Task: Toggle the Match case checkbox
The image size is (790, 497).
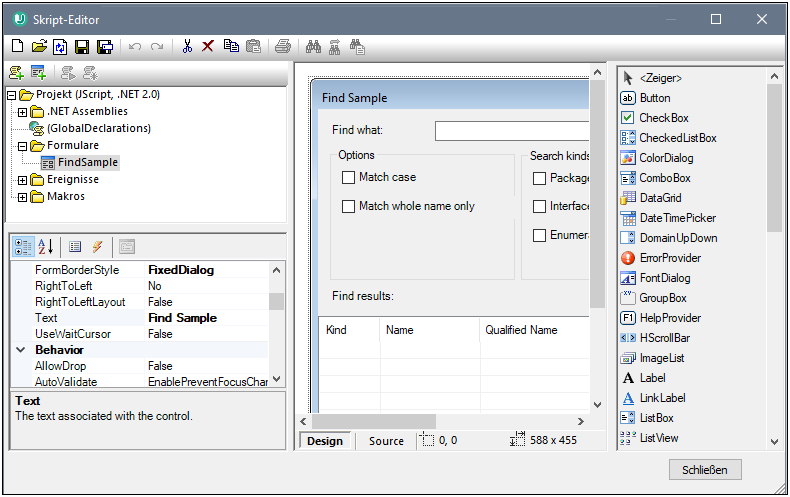Action: point(349,178)
